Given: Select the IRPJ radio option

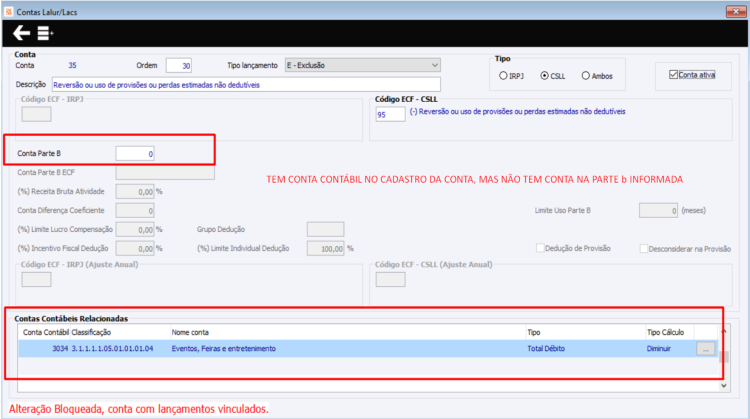Looking at the screenshot, I should (503, 76).
